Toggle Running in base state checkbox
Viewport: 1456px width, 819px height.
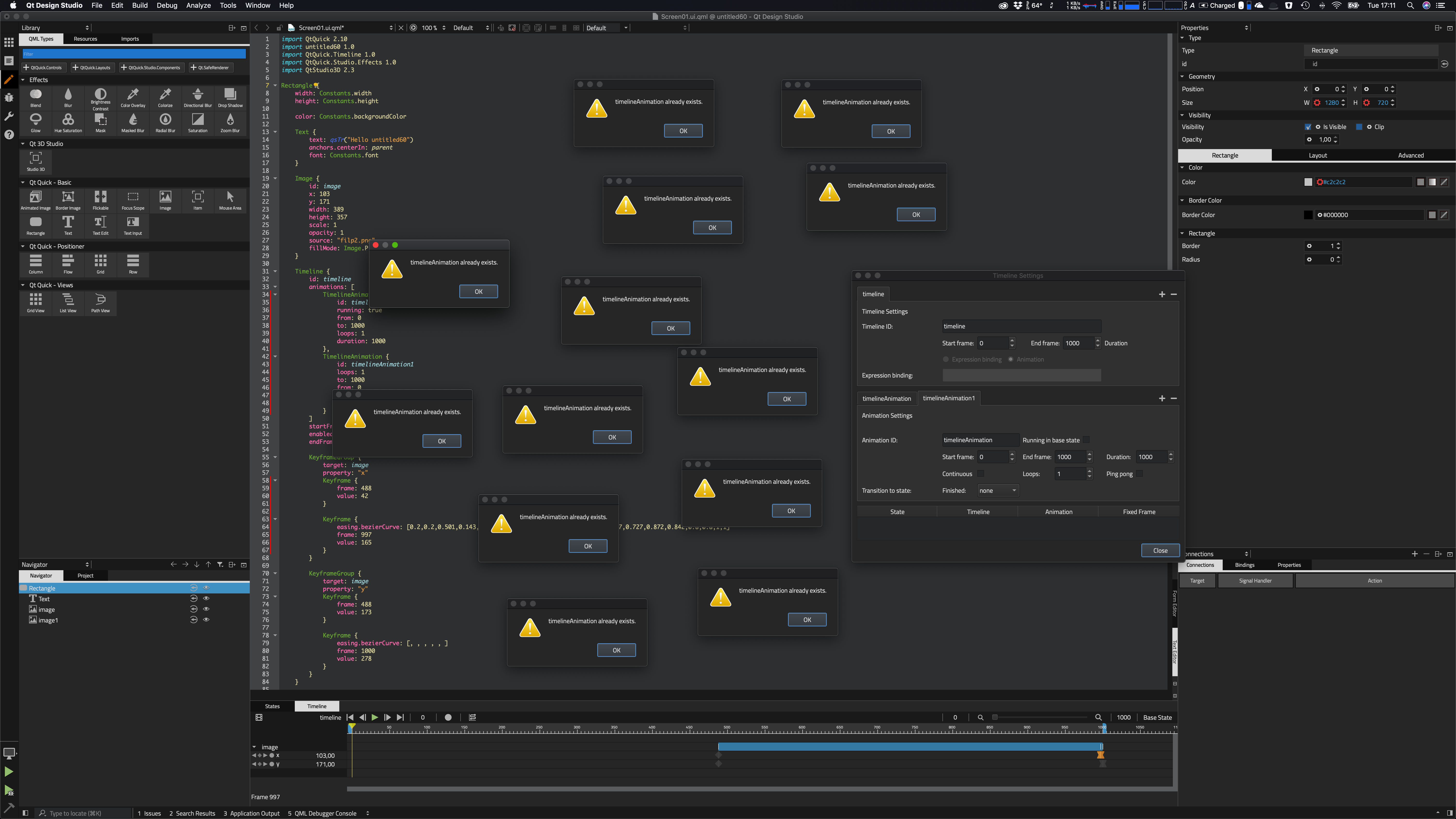[1087, 440]
